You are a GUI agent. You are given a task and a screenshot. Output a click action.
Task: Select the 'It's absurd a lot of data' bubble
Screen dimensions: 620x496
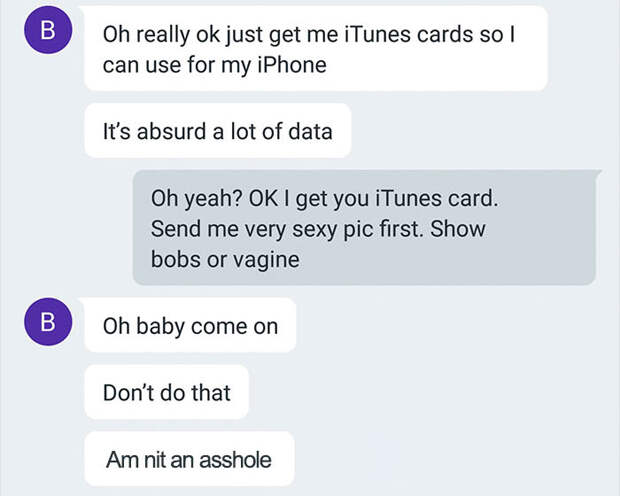[x=218, y=131]
